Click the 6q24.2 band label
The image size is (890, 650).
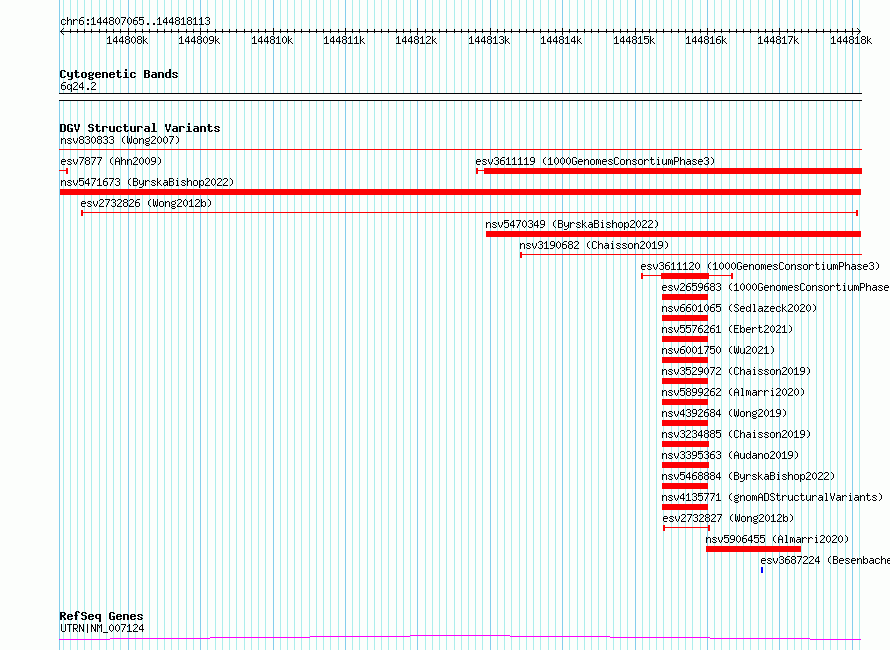click(78, 86)
